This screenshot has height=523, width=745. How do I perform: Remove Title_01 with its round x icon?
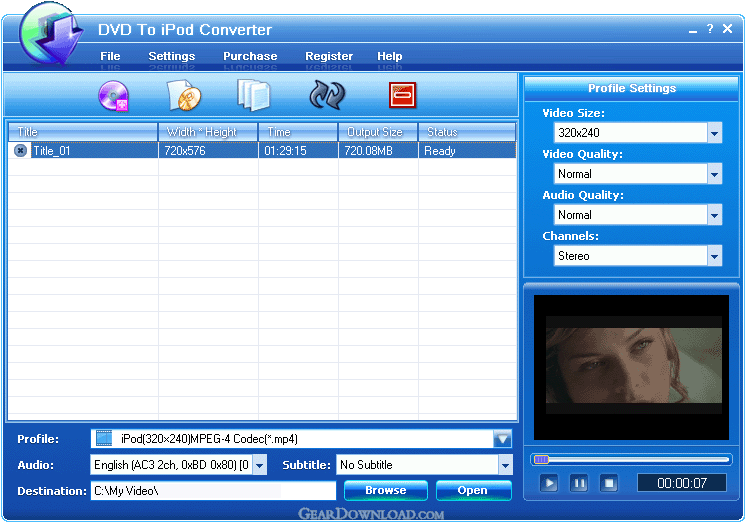(20, 151)
